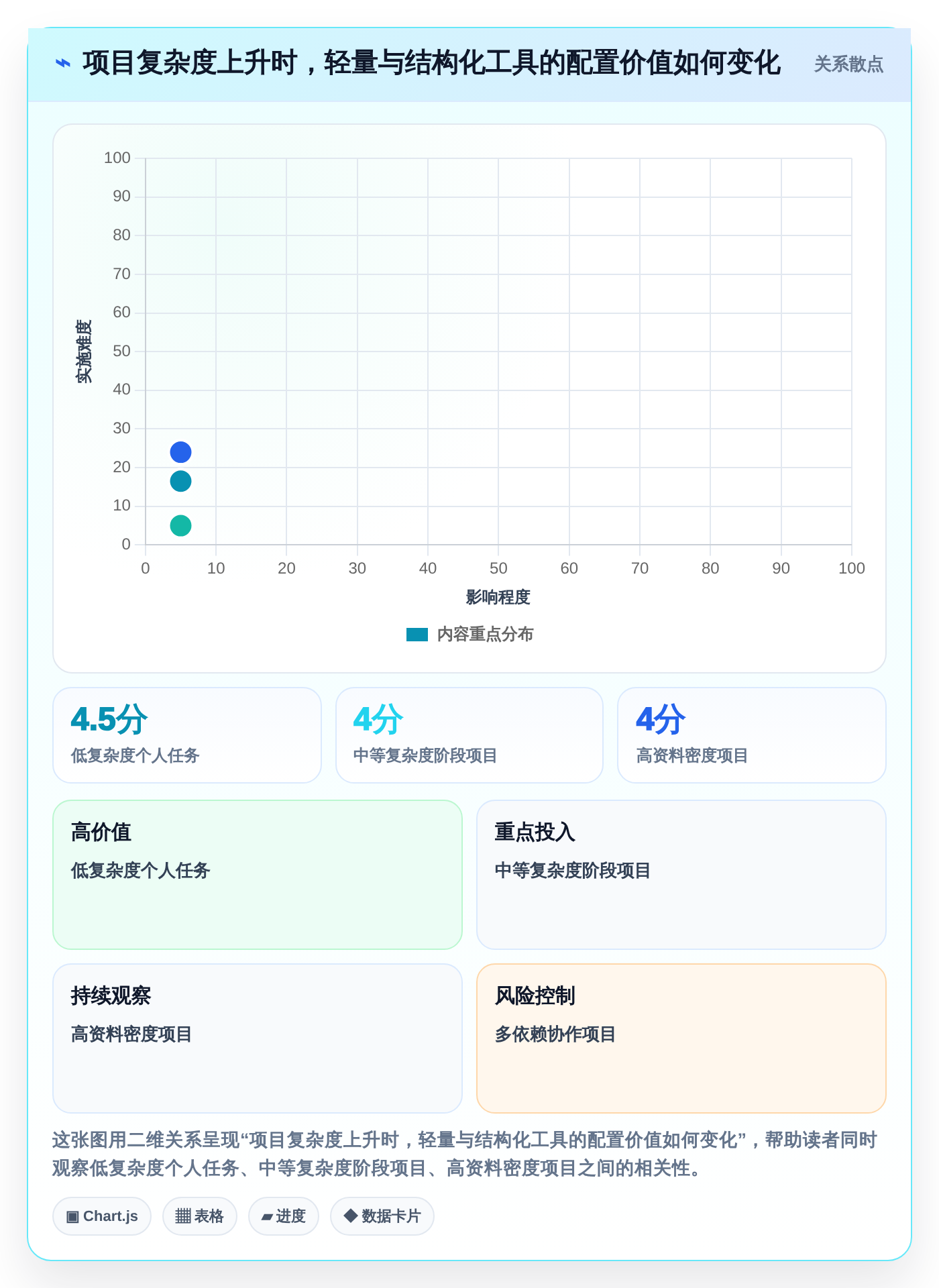The image size is (939, 1288).
Task: Click the 进度 tag chip
Action: 284,1216
